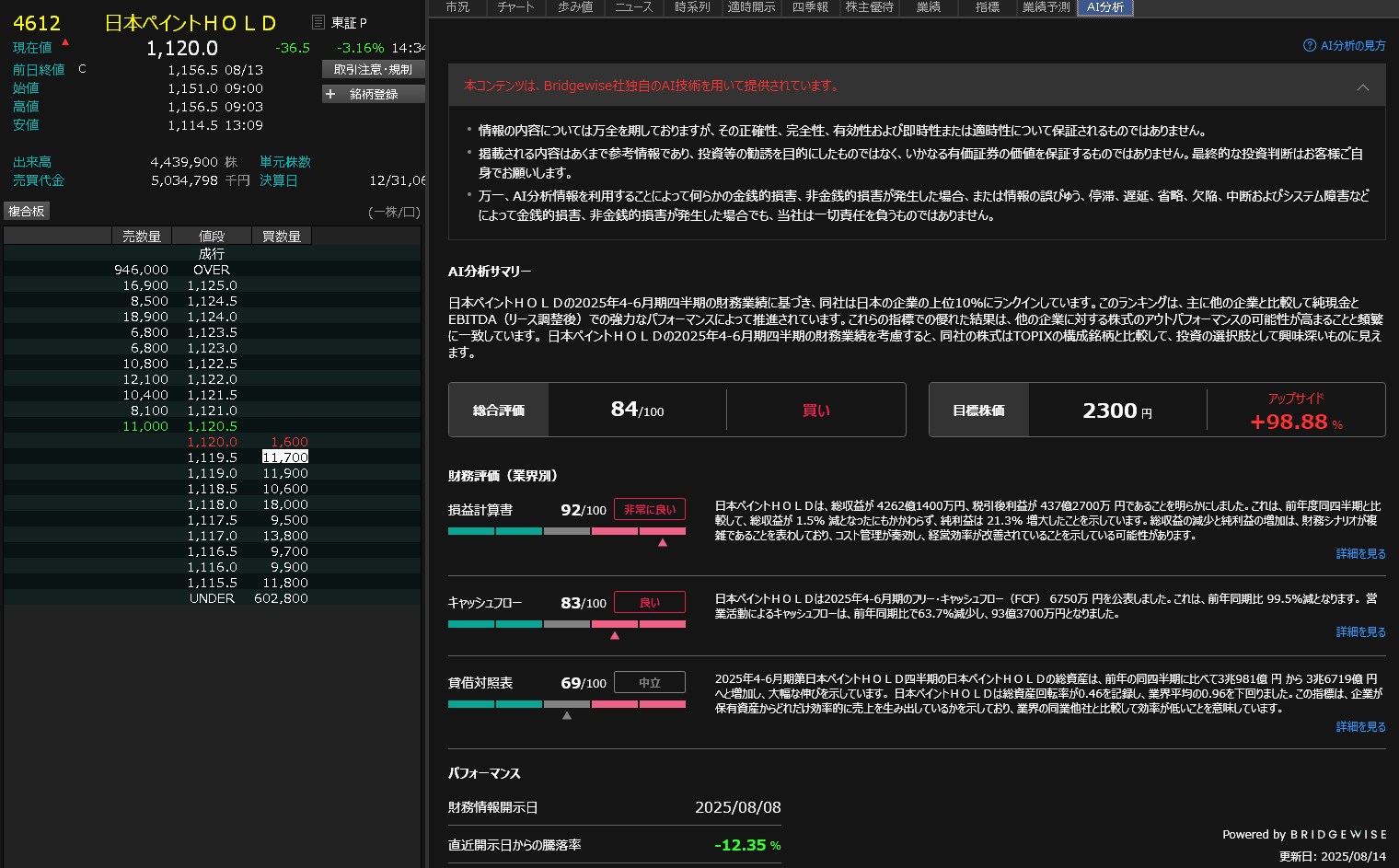1399x868 pixels.
Task: Click bid price 1,116.5
Action: pyautogui.click(x=212, y=551)
